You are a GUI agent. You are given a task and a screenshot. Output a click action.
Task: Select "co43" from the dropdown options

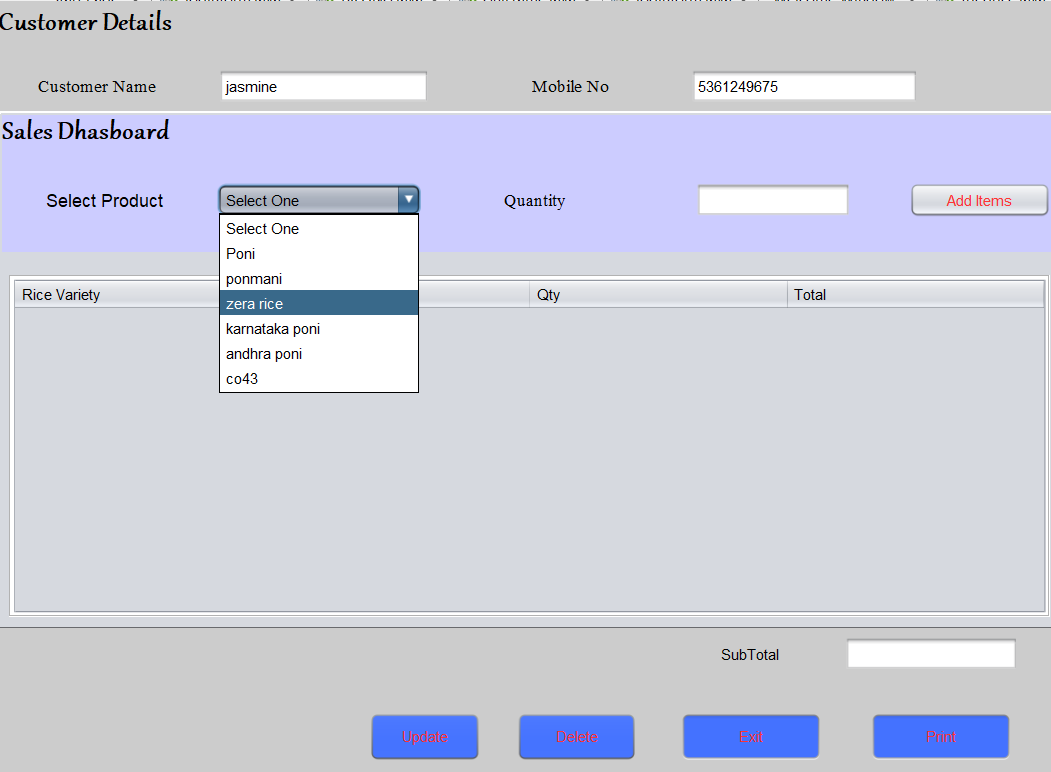(x=240, y=378)
